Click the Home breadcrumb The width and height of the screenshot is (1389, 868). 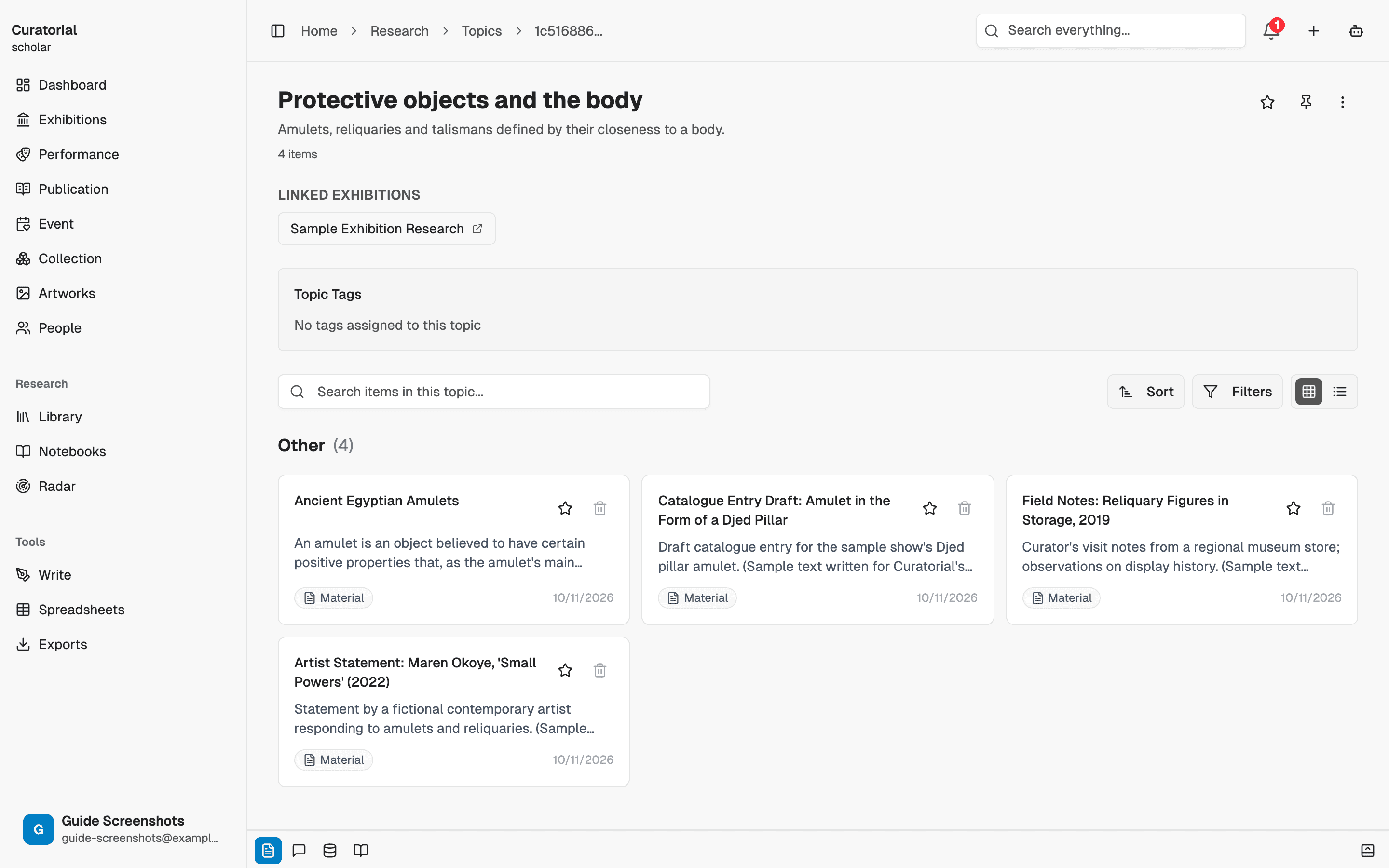319,31
